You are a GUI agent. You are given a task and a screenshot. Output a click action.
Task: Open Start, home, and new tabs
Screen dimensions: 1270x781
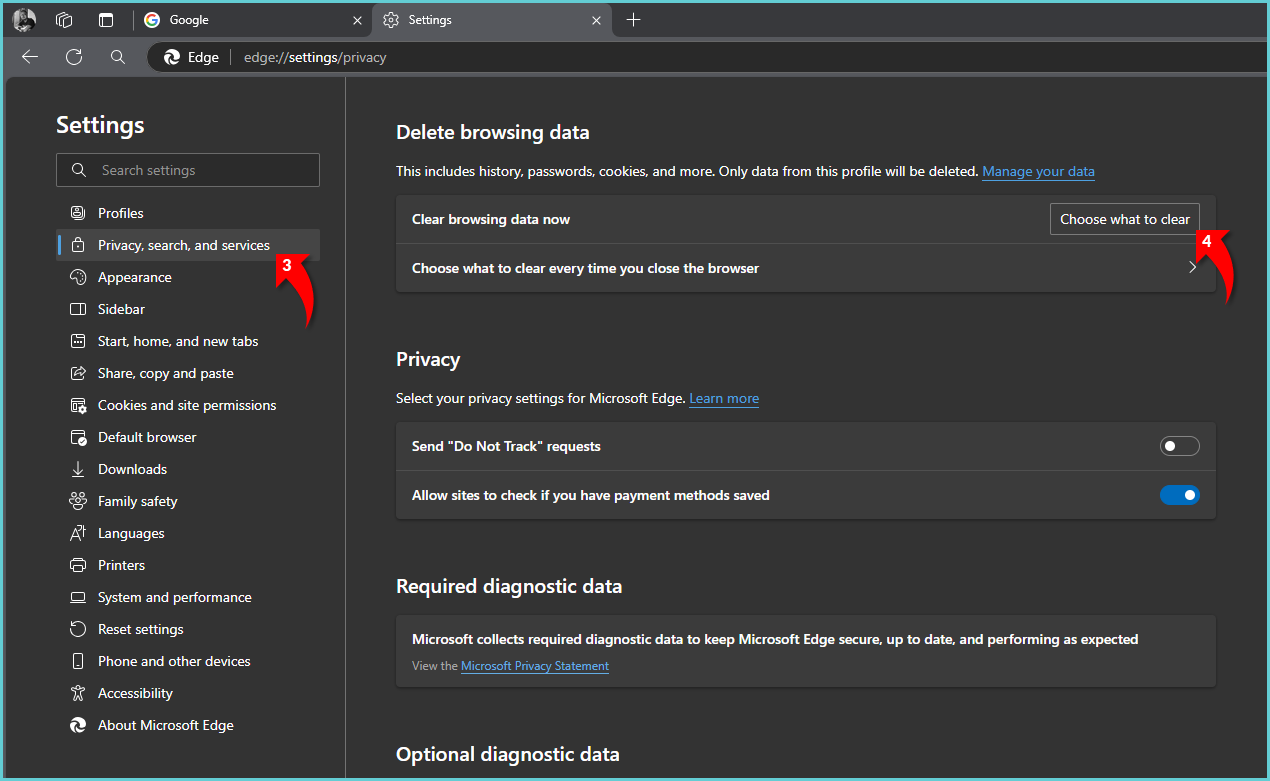pos(188,341)
